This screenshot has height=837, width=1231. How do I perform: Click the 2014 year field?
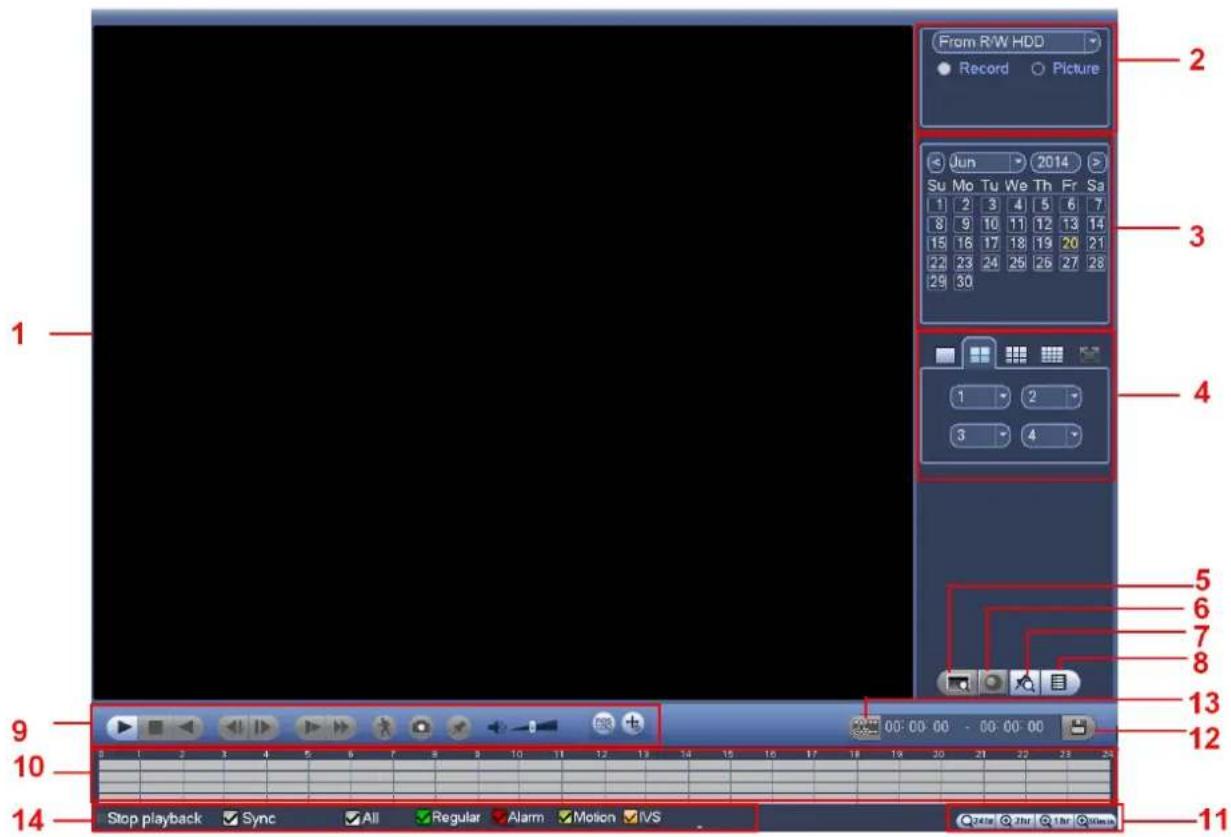tap(1057, 160)
